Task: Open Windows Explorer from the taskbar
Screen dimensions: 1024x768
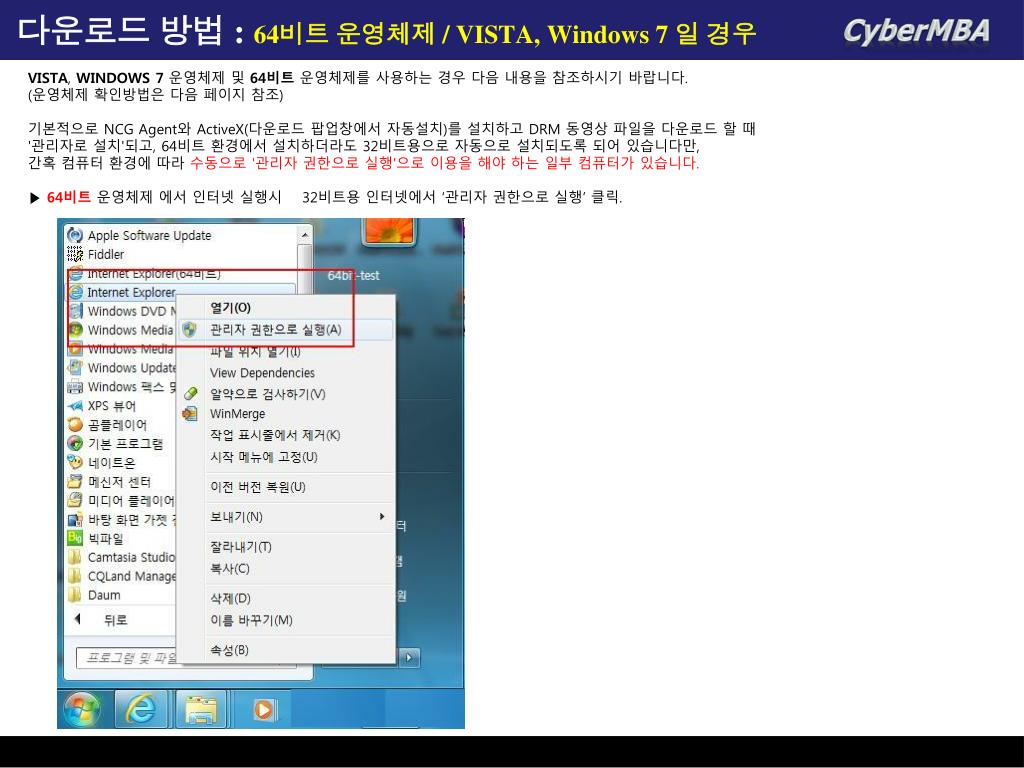Action: (x=200, y=709)
